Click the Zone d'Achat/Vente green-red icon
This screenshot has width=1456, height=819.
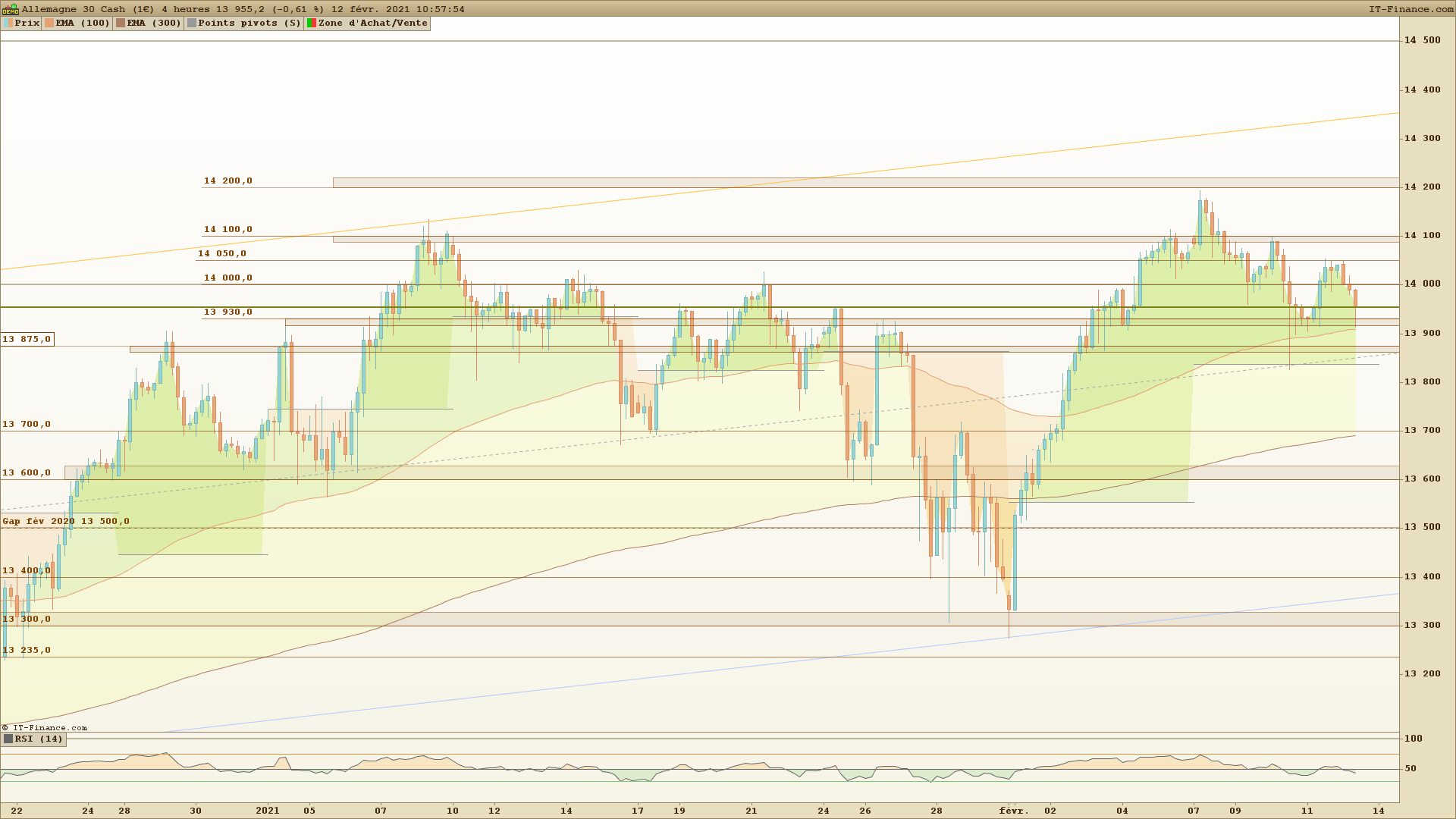[x=311, y=24]
